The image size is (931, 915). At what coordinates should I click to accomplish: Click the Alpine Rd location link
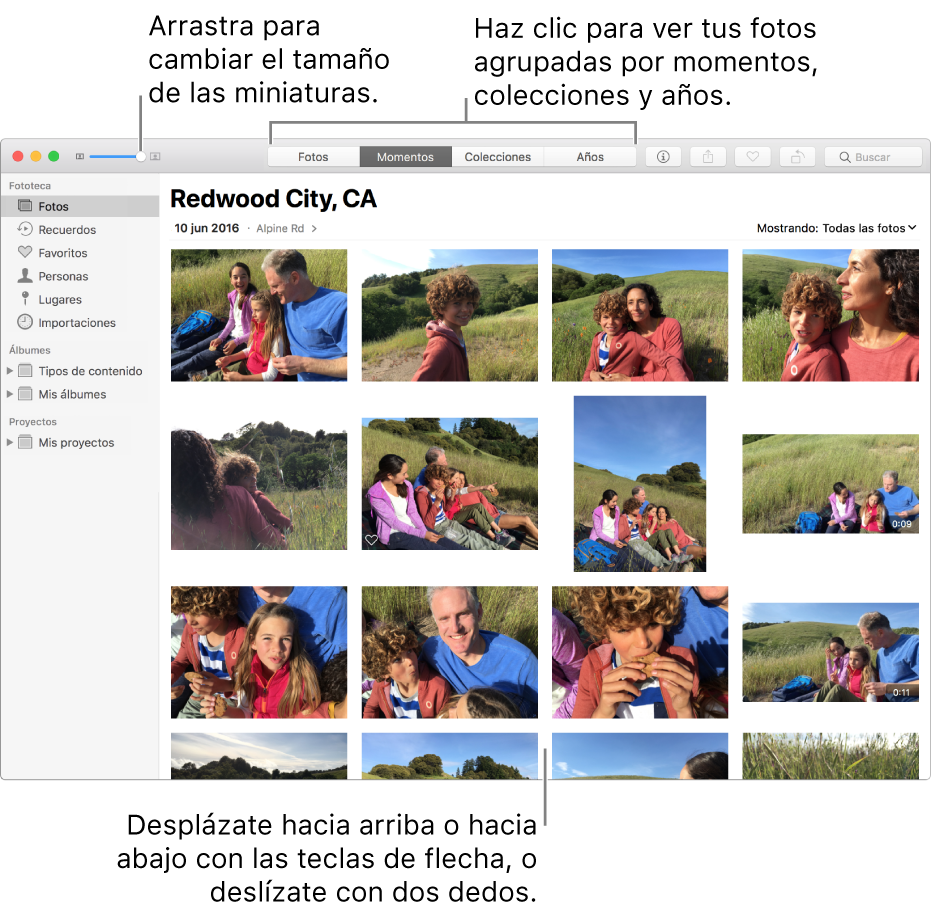(x=283, y=228)
